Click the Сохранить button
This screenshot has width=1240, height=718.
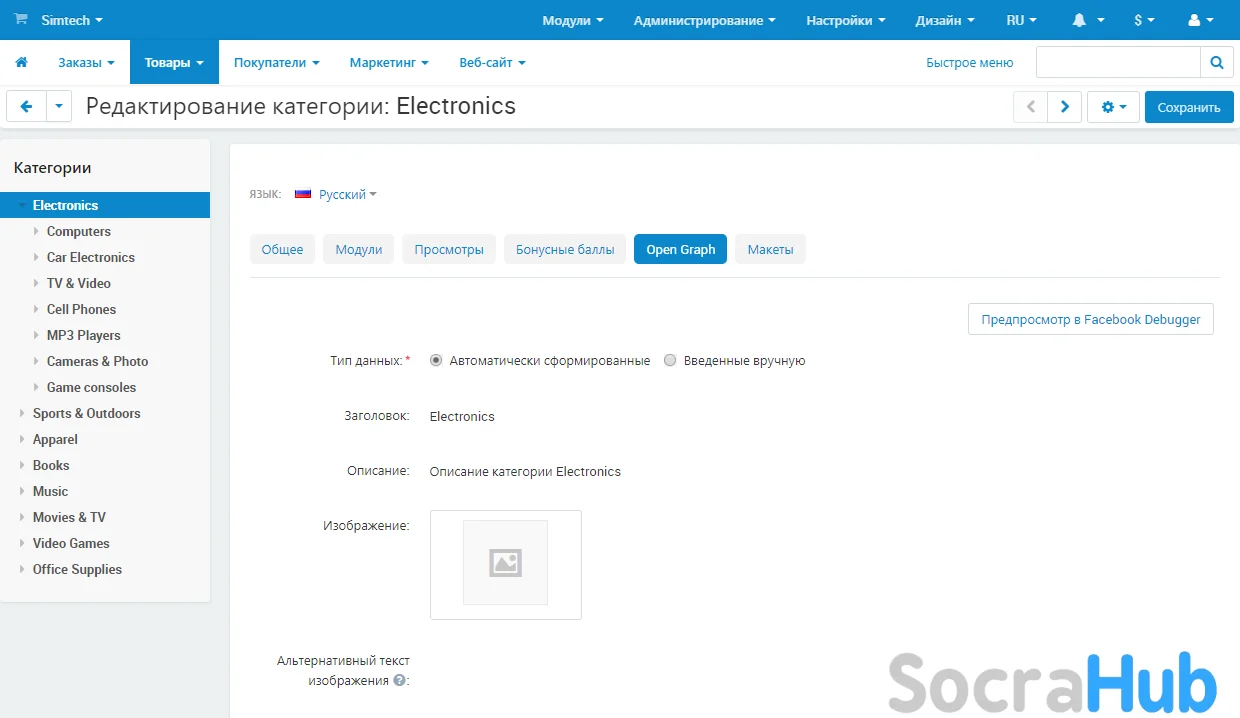coord(1188,107)
